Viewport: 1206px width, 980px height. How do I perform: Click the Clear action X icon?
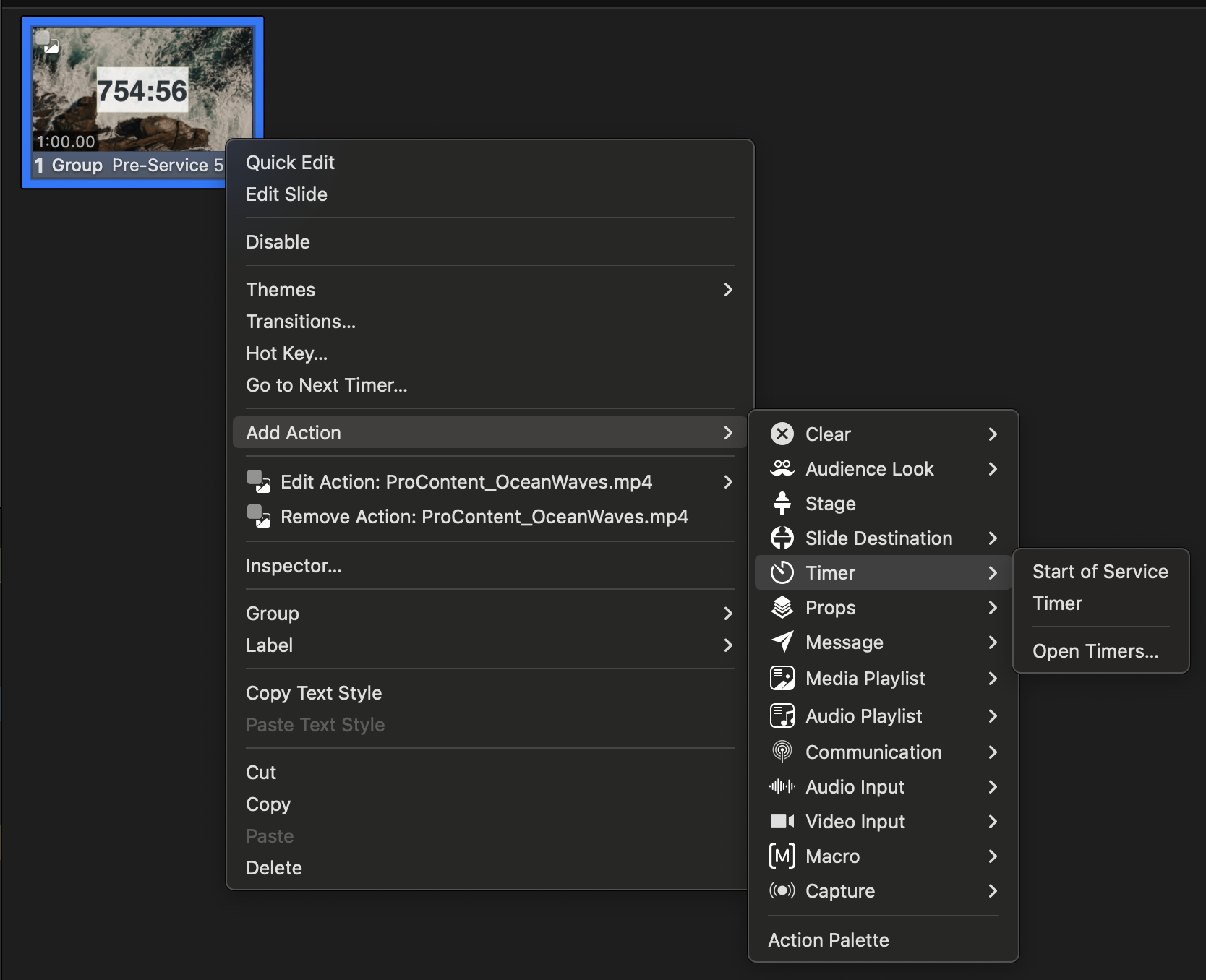tap(782, 434)
